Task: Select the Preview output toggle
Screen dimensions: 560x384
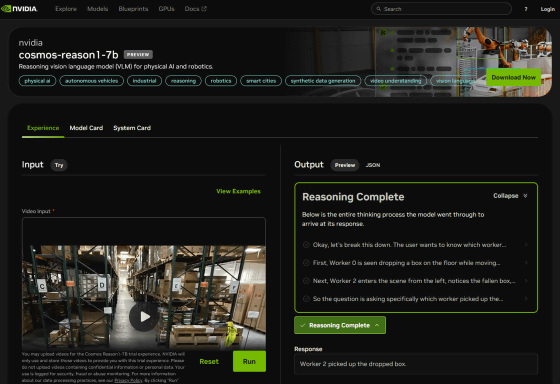Action: point(345,165)
